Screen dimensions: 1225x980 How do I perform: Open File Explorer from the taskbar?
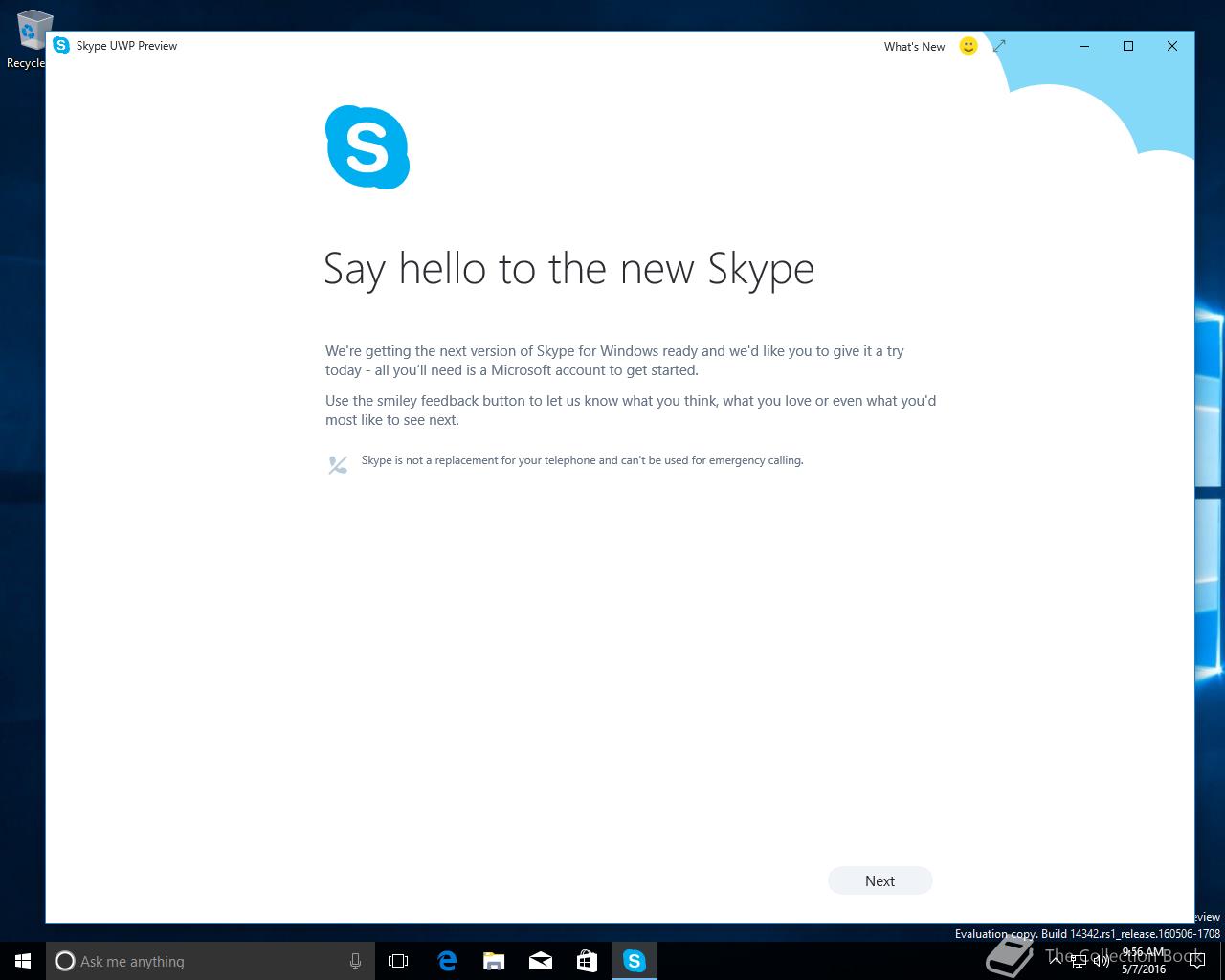pyautogui.click(x=494, y=961)
